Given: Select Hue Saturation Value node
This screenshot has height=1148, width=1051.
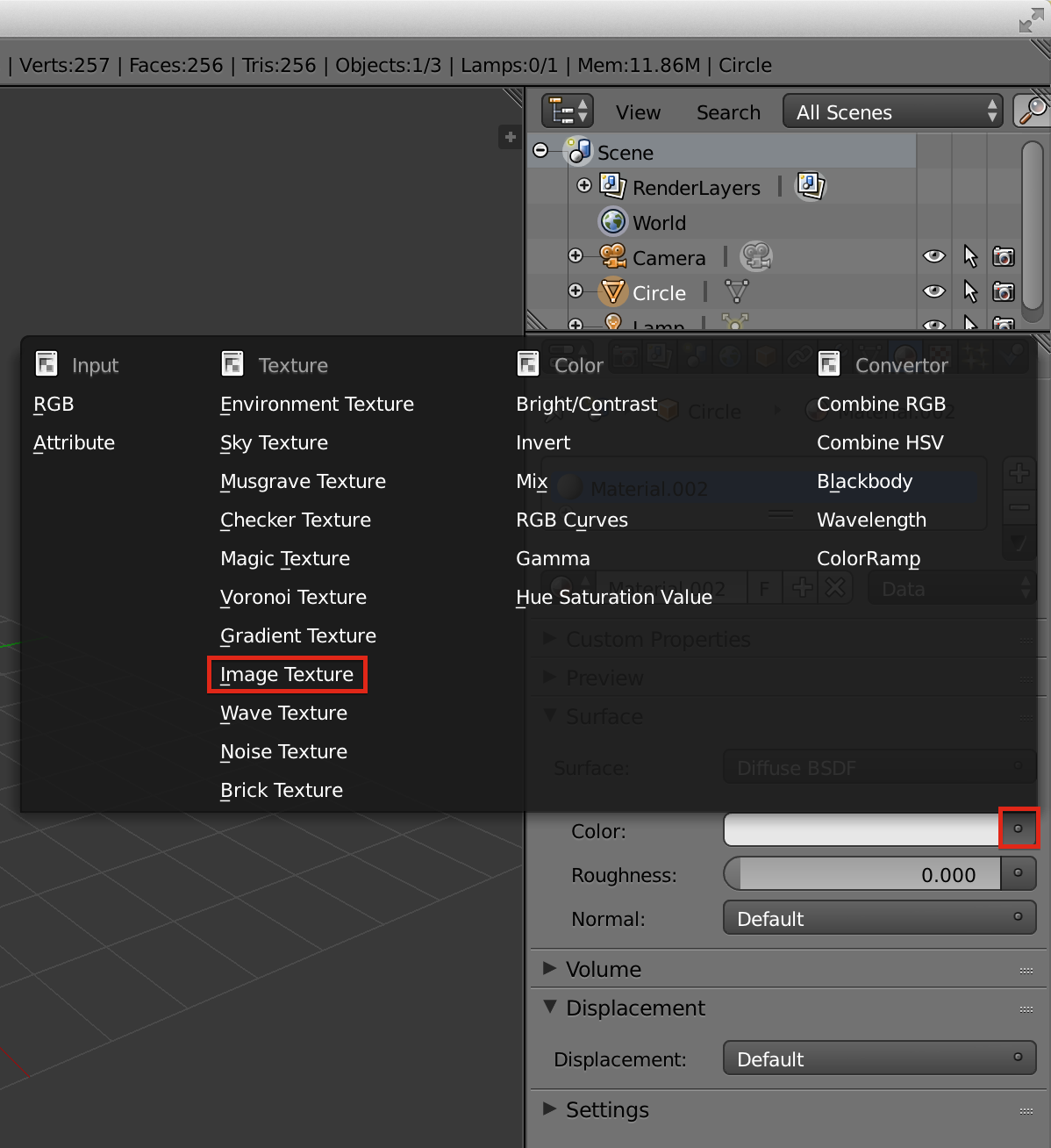Looking at the screenshot, I should (x=614, y=597).
